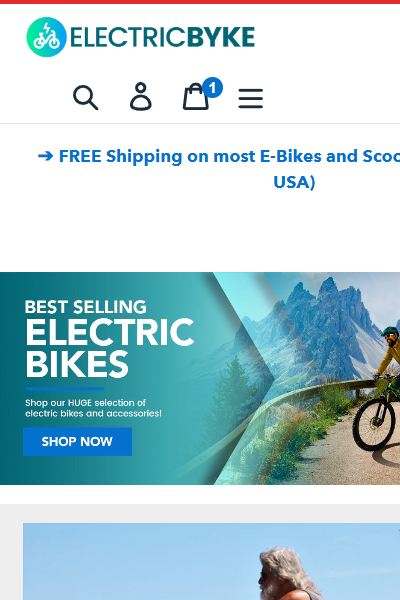Screen dimensions: 400x600
Task: View the shopping bag cart
Action: coord(196,97)
